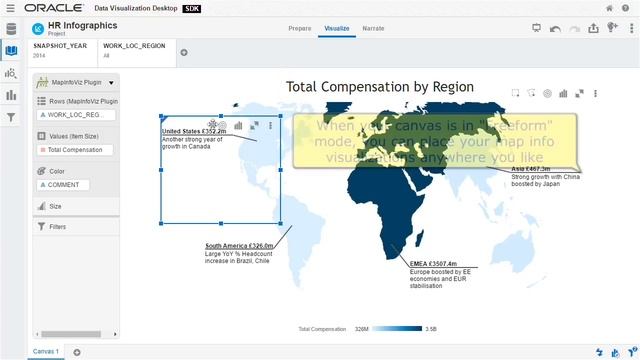Open the help question mark icon

(625, 8)
